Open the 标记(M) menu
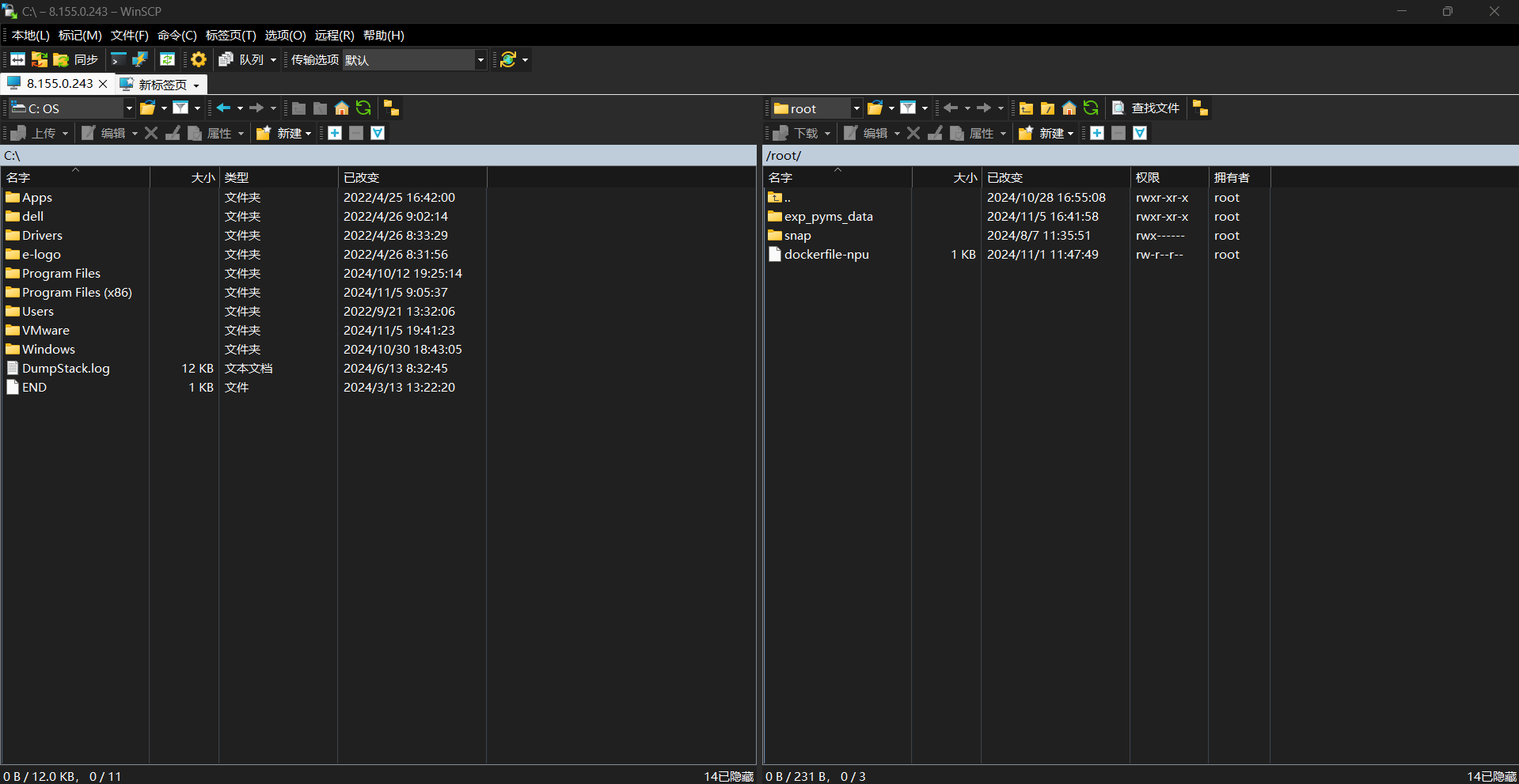Viewport: 1519px width, 784px height. click(80, 35)
